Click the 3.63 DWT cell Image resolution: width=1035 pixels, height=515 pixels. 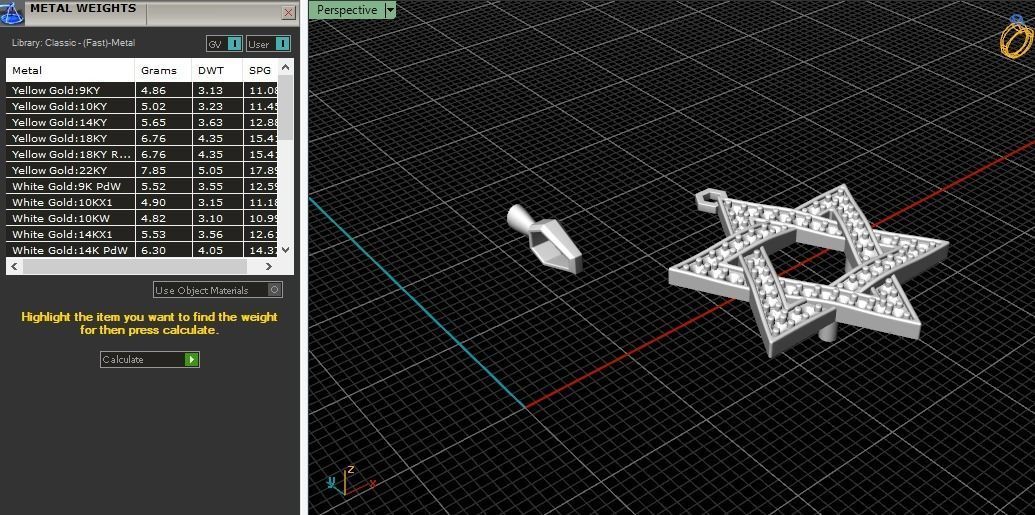[217, 122]
